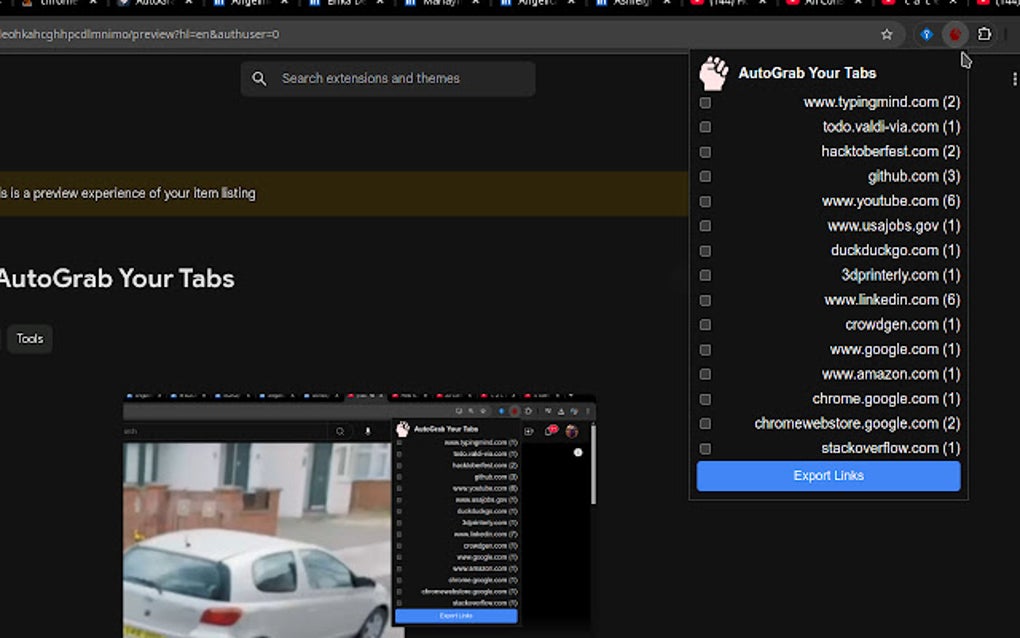Enable the github.com checkbox
Viewport: 1020px width, 638px height.
tap(705, 176)
